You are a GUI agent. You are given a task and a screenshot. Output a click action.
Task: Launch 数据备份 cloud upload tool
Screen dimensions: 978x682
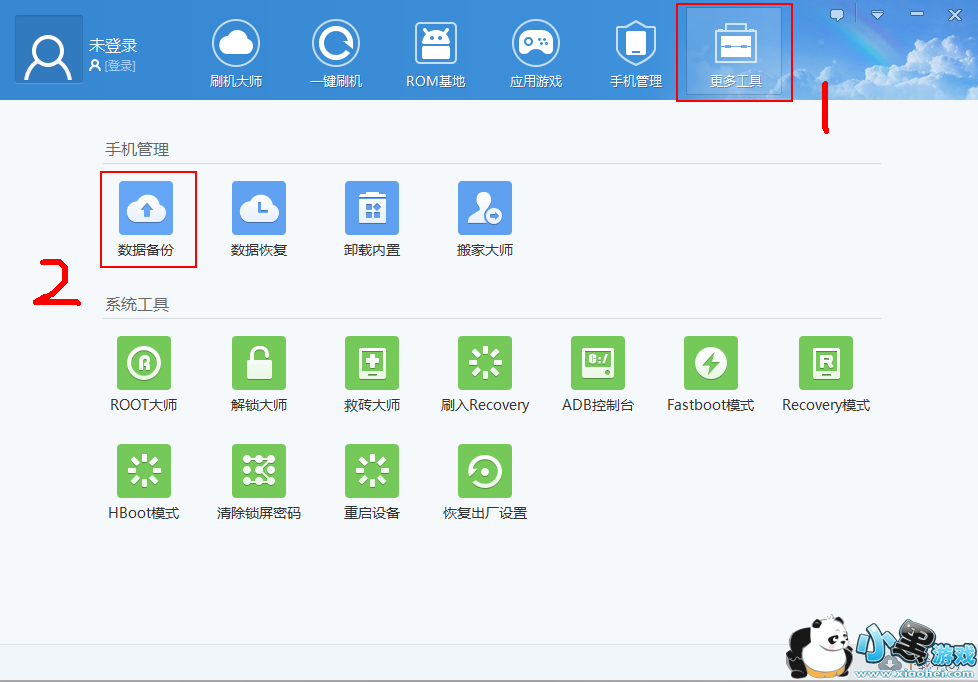pyautogui.click(x=146, y=219)
